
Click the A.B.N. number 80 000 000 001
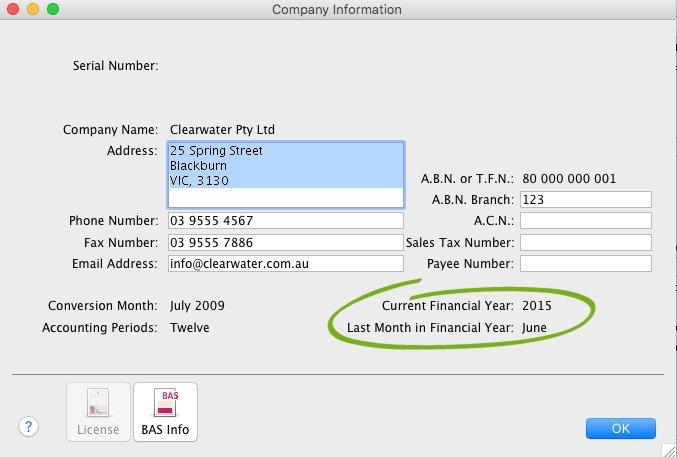coord(570,180)
